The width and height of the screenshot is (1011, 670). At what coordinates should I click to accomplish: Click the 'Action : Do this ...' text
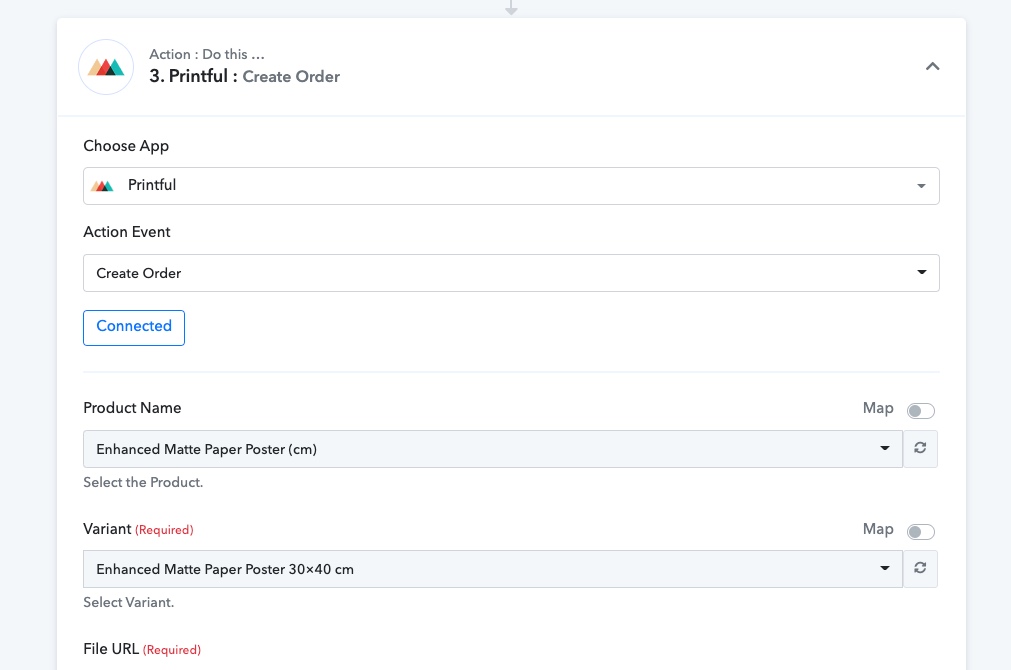pyautogui.click(x=207, y=54)
